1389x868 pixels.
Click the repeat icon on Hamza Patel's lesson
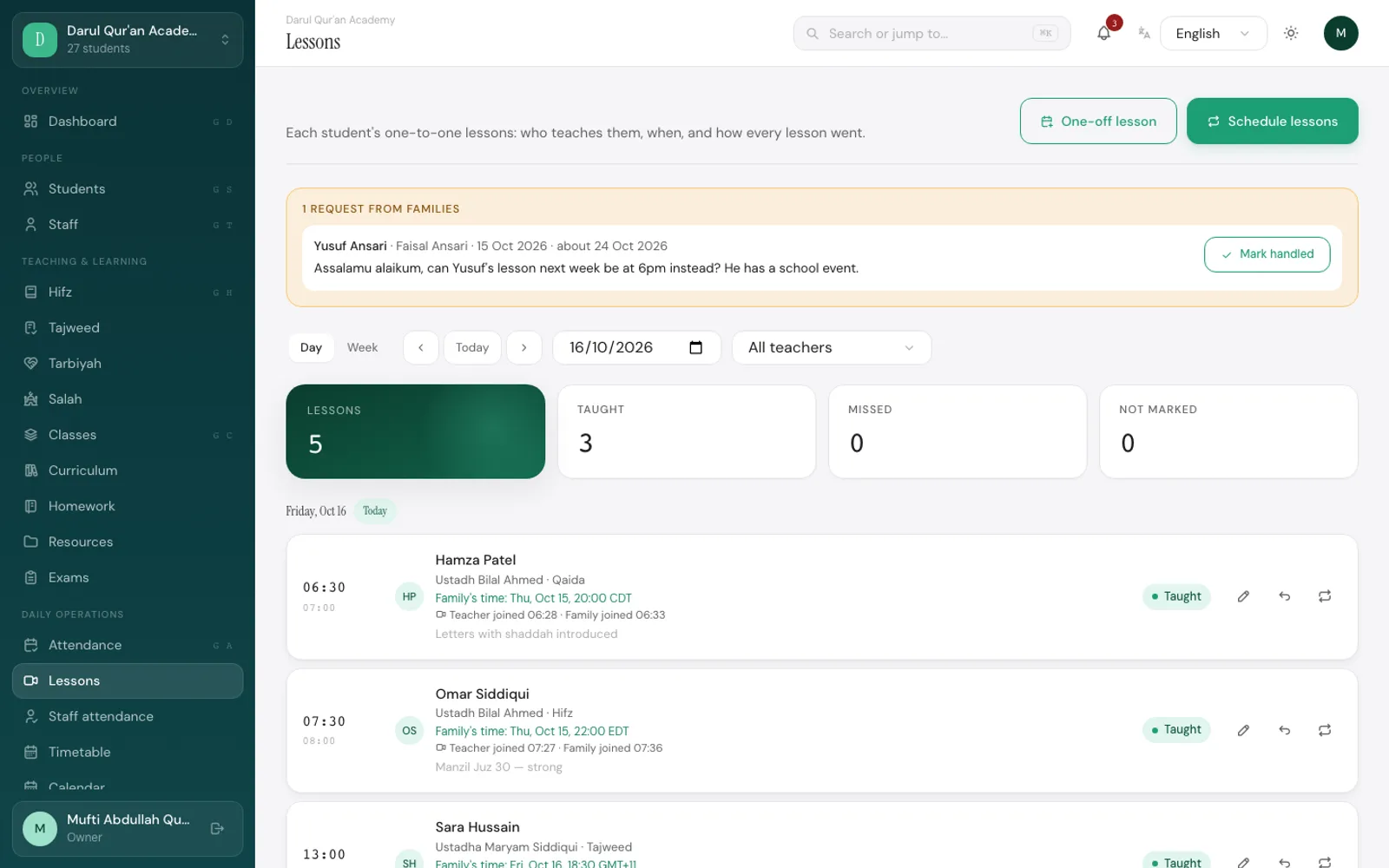pos(1325,596)
